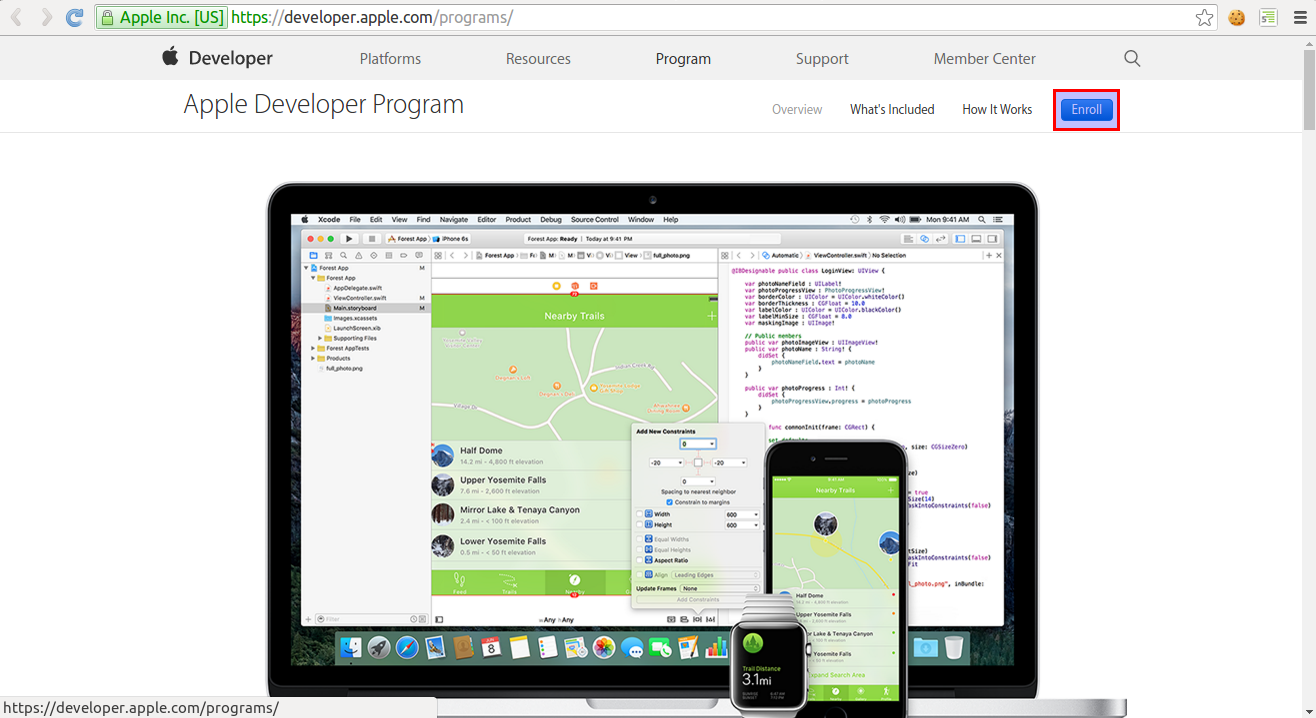Go to Member Center

[x=984, y=59]
